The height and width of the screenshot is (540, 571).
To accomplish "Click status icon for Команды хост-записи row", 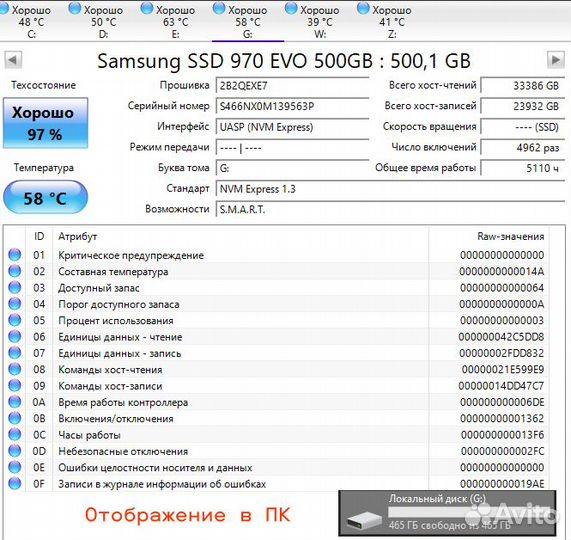I will [x=15, y=385].
